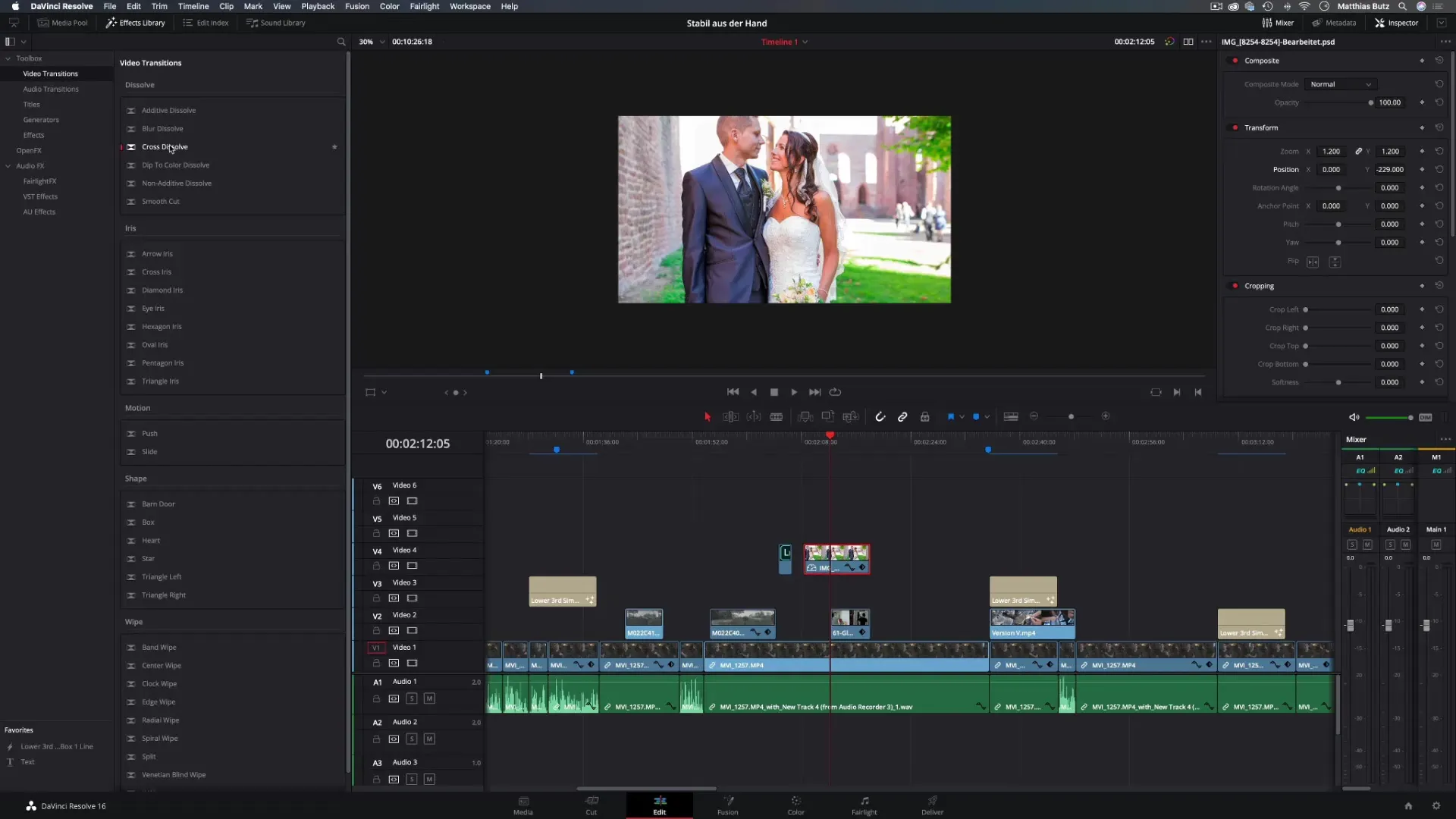Flip the clip vertically
Image resolution: width=1456 pixels, height=819 pixels.
click(x=1335, y=262)
